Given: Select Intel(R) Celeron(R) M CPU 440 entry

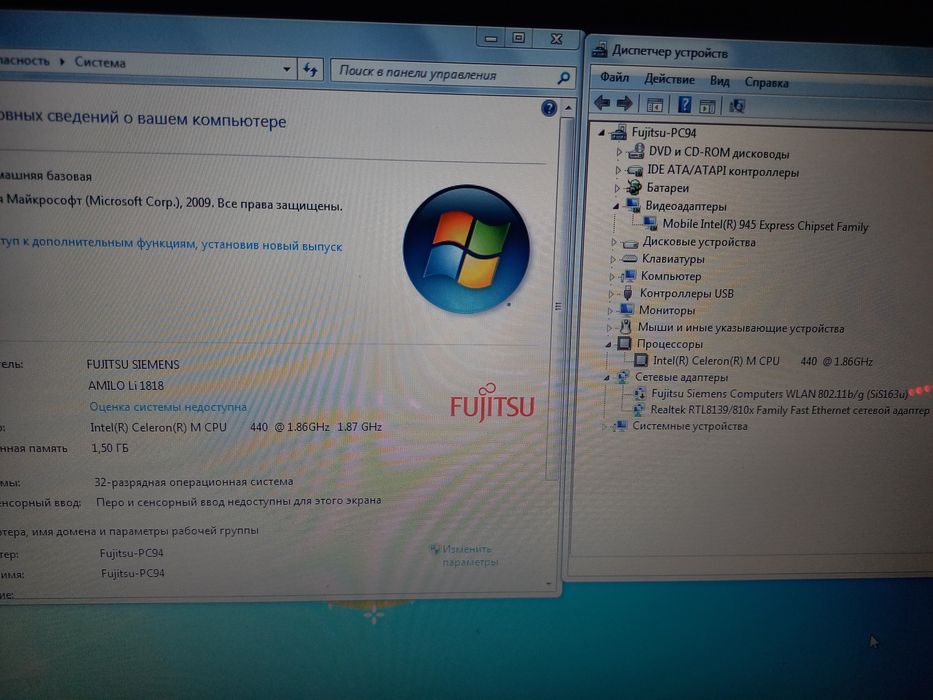Looking at the screenshot, I should point(762,361).
